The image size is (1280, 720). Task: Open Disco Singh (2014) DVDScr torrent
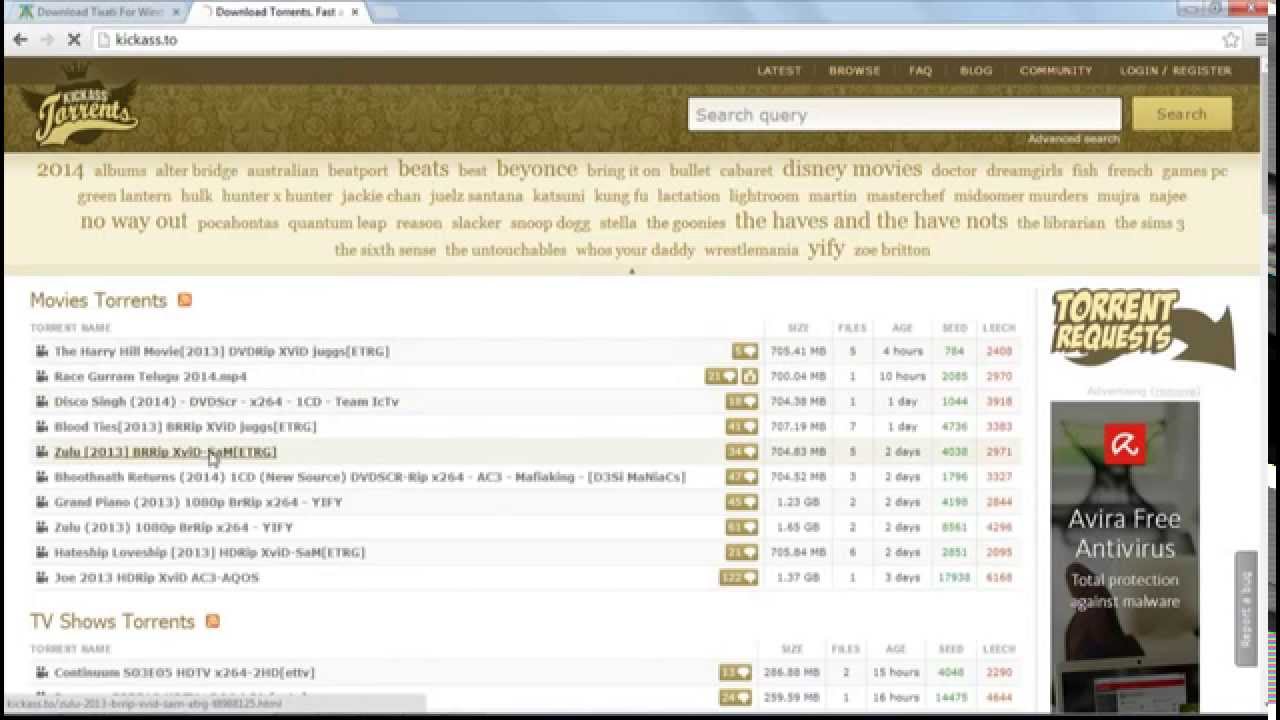[x=226, y=401]
